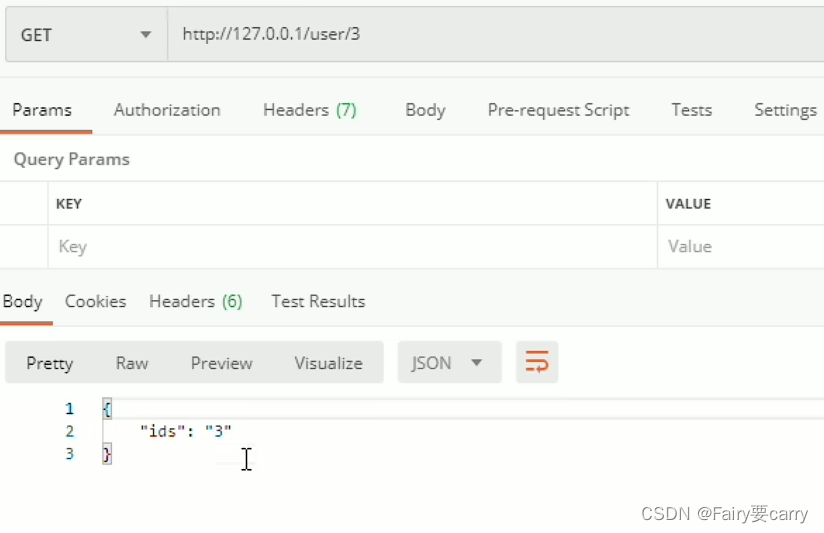The width and height of the screenshot is (824, 533).
Task: Click the "ids": "3" response line
Action: coord(186,432)
